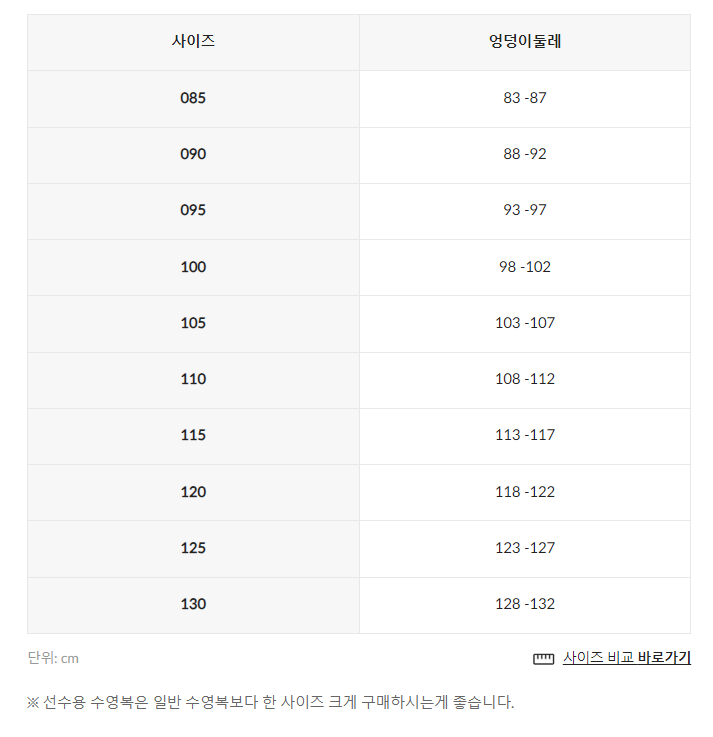713x737 pixels.
Task: Click the 100 size cell
Action: (x=193, y=267)
